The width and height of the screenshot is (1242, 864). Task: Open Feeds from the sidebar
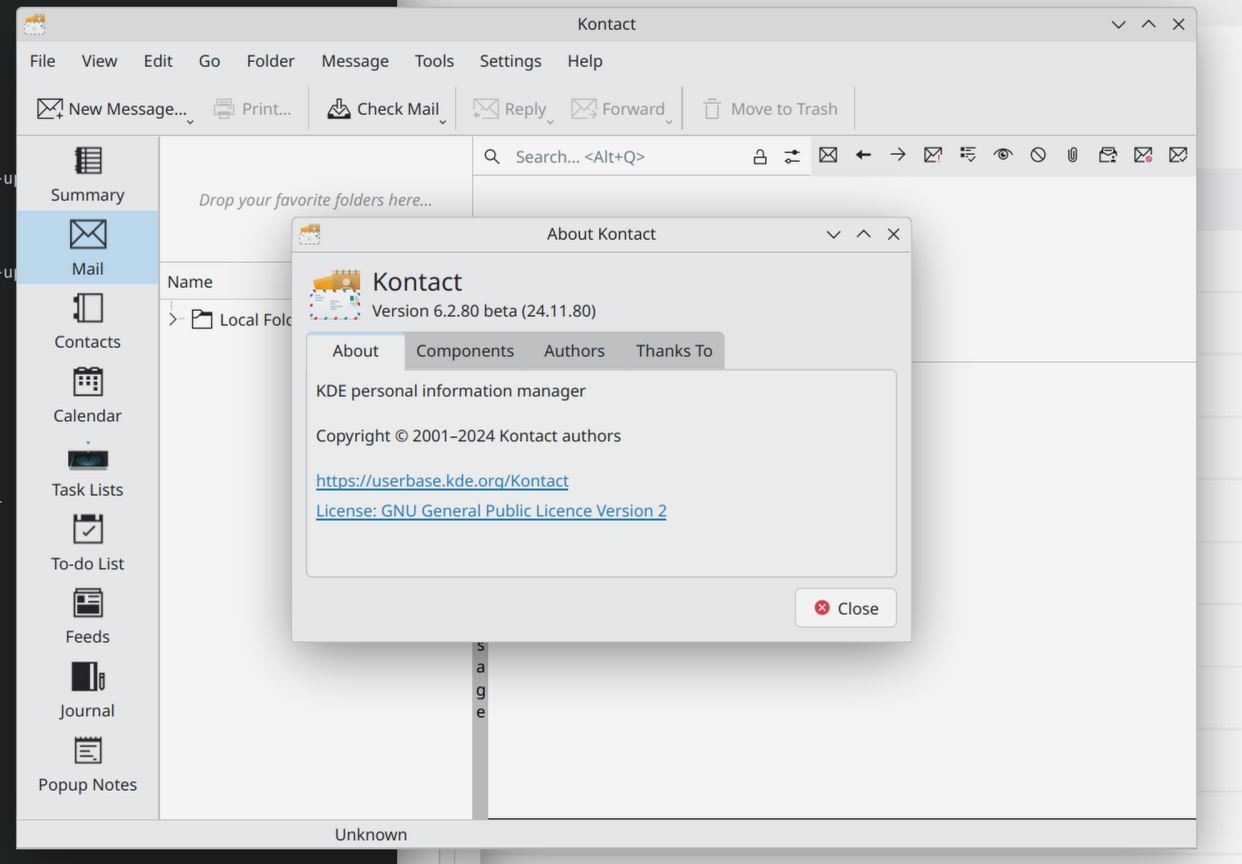click(x=88, y=616)
